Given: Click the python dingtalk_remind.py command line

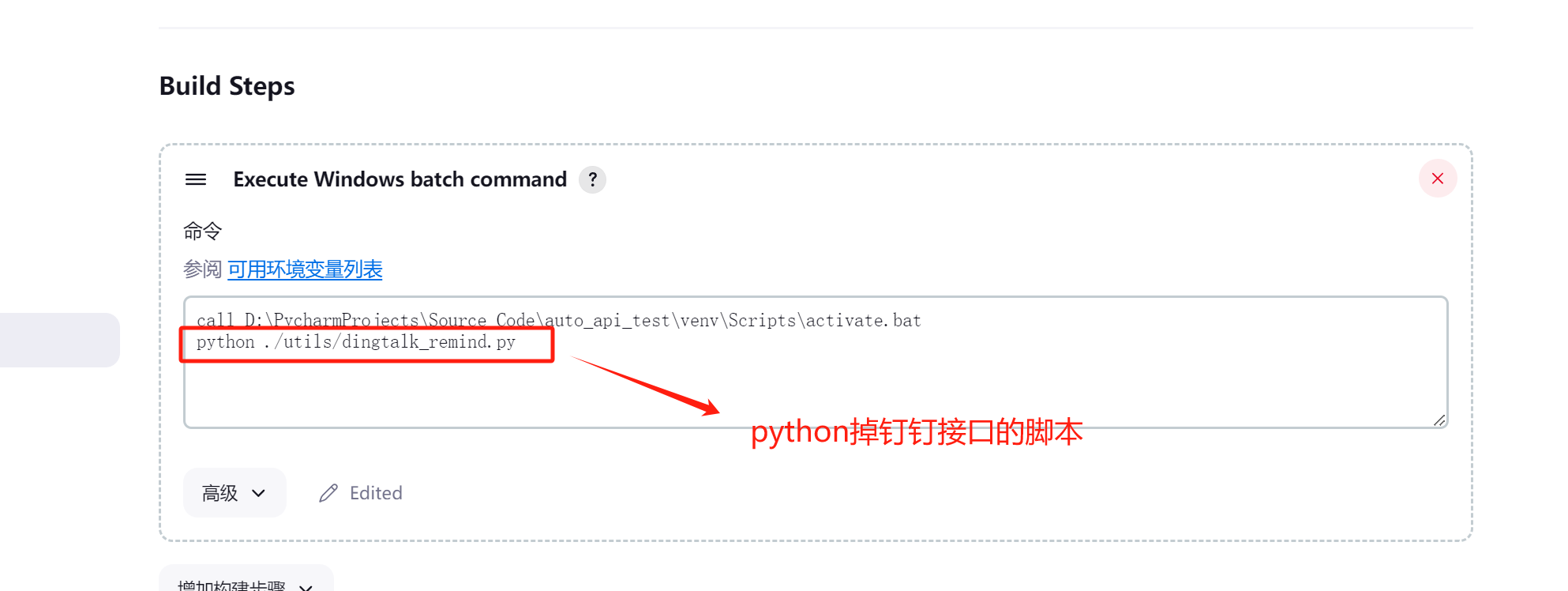Looking at the screenshot, I should coord(356,342).
